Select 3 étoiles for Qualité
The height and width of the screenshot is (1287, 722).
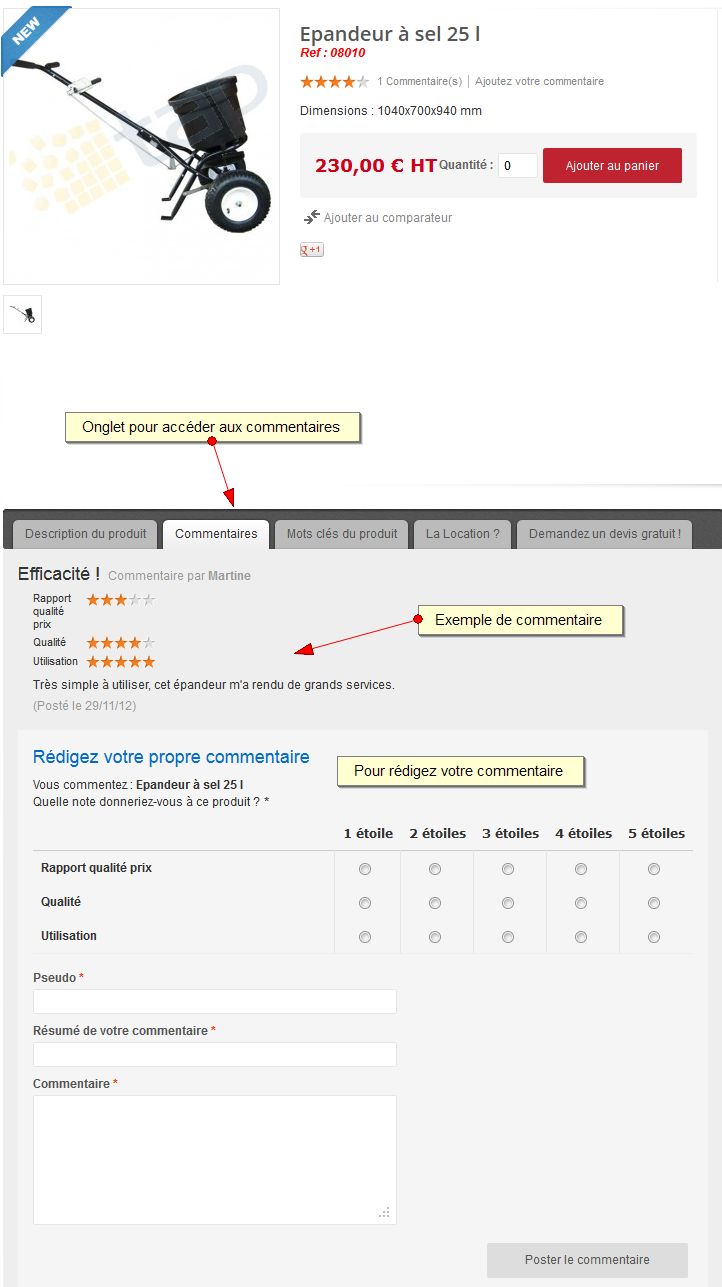coord(508,903)
